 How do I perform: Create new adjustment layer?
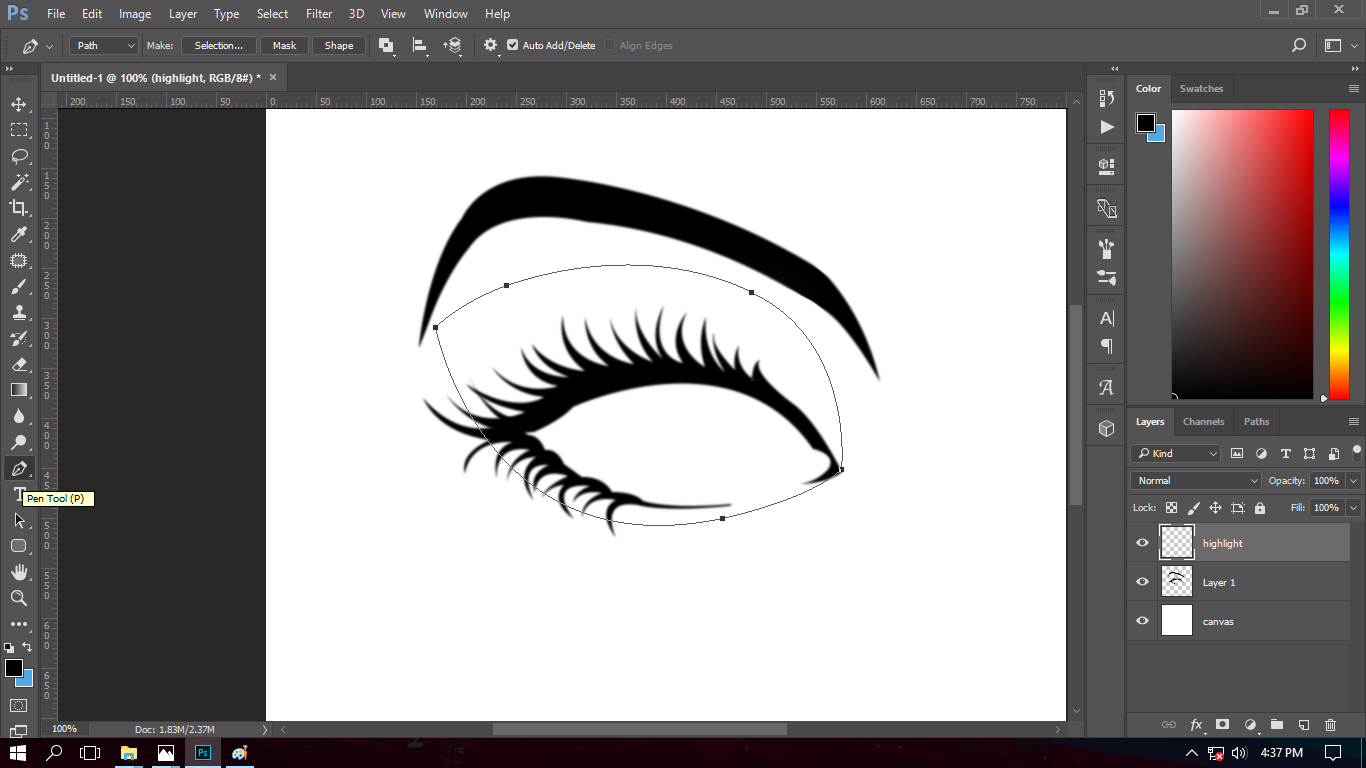click(1249, 724)
